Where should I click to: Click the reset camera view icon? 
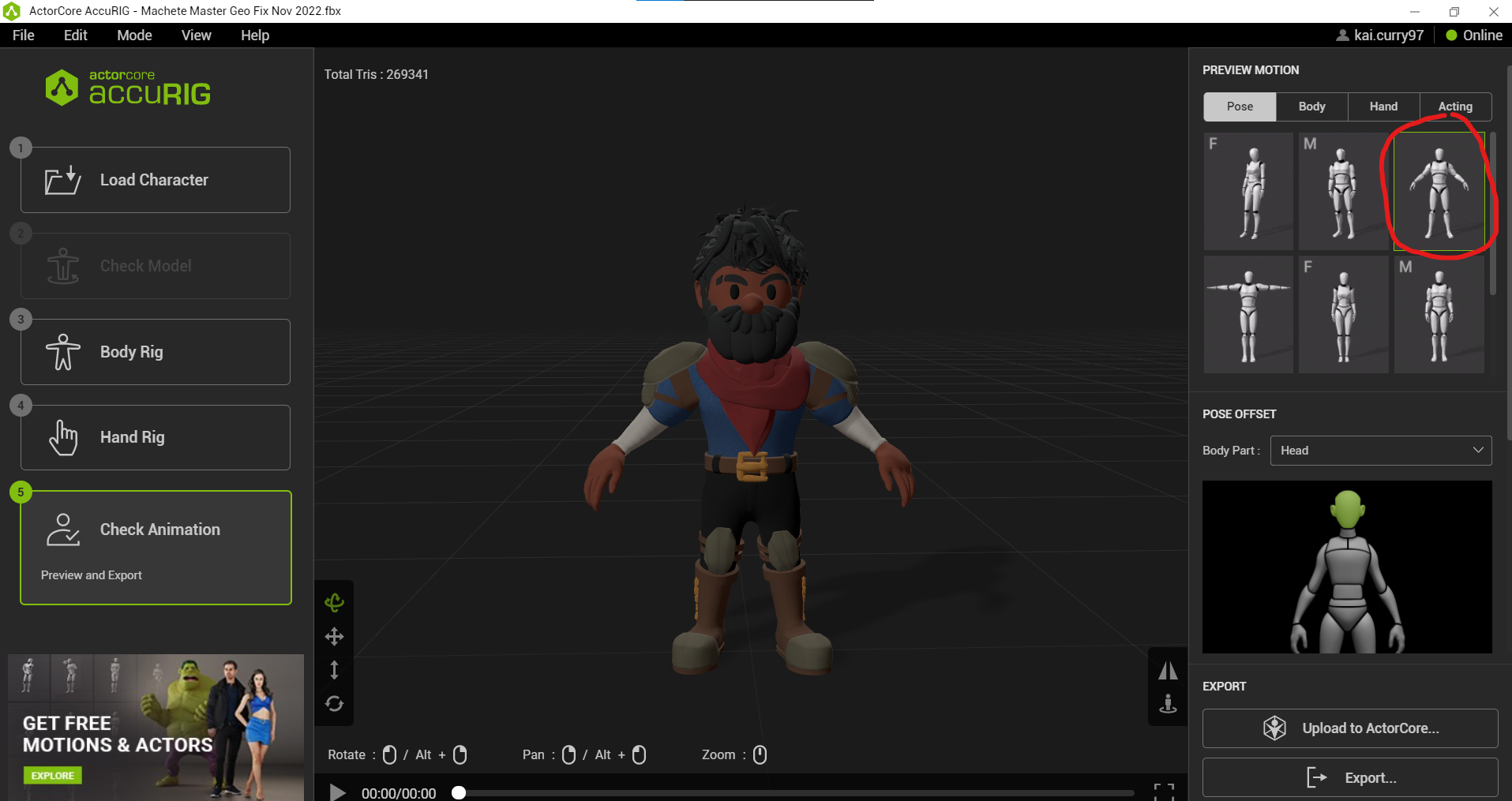pyautogui.click(x=334, y=703)
